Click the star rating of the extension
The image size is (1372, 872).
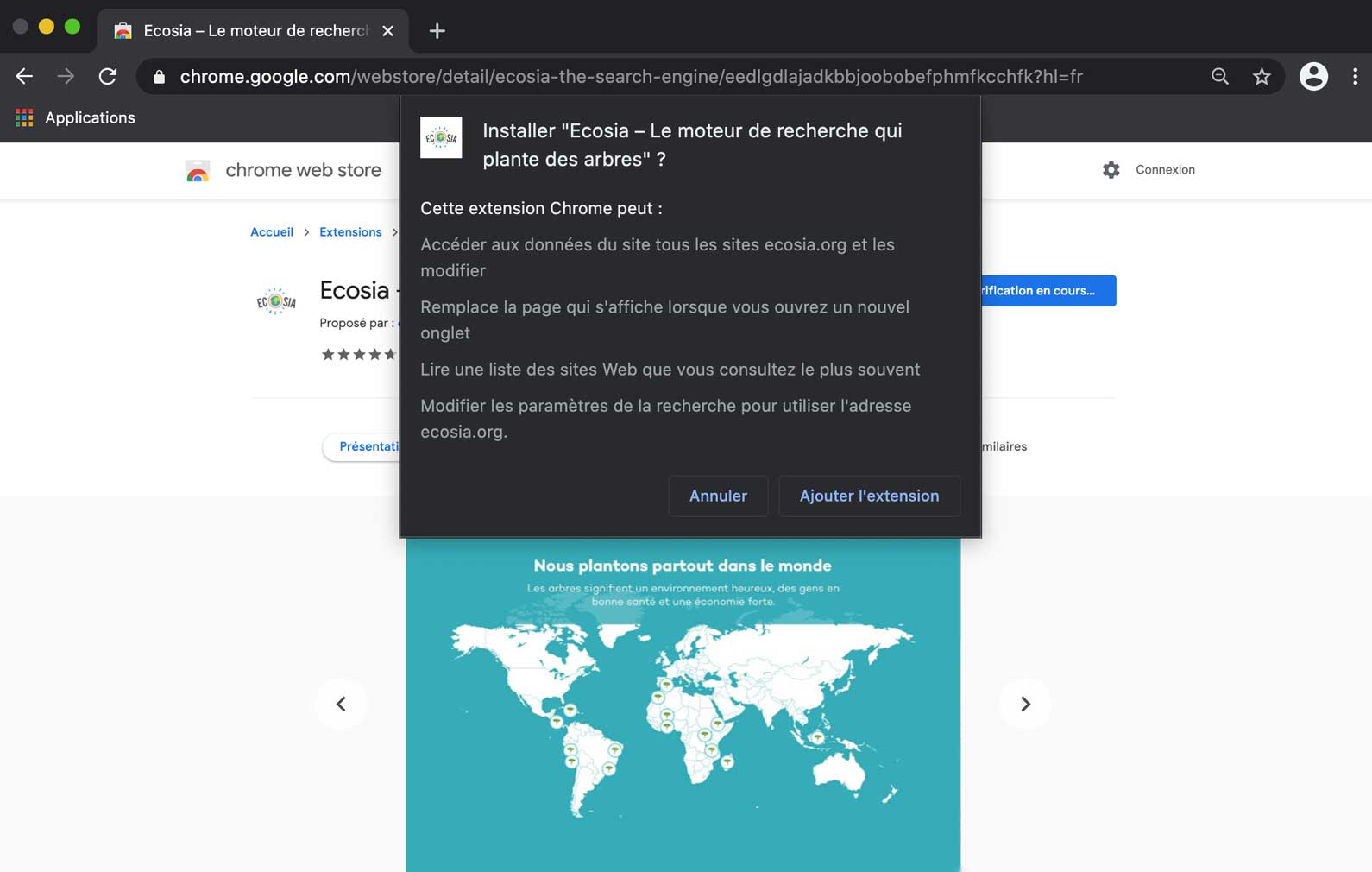coord(359,354)
